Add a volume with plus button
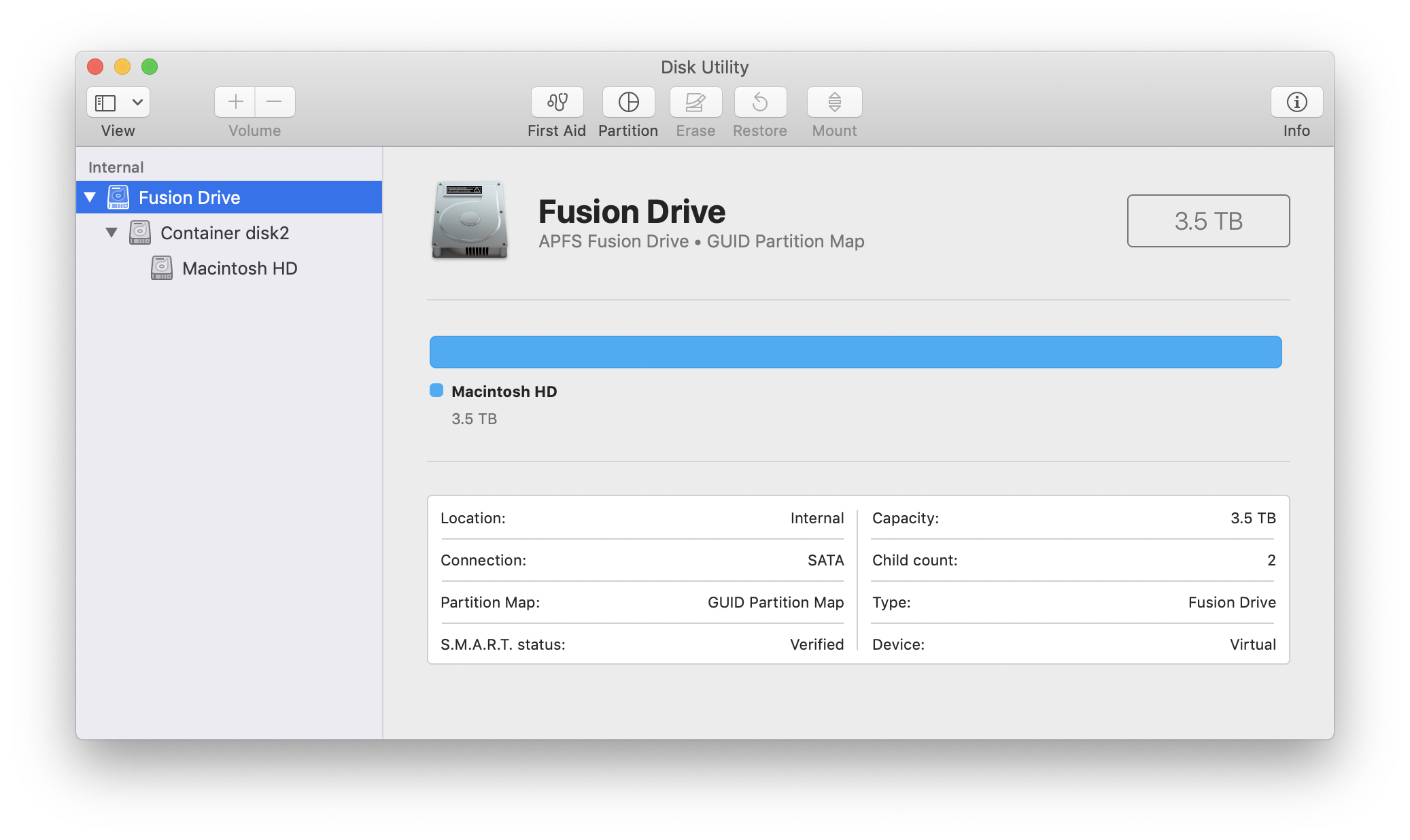 point(235,102)
